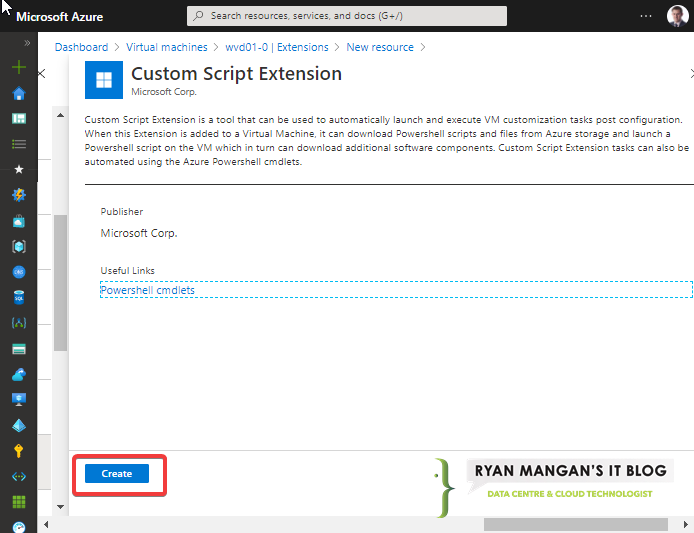Click the horizontal scrollbar thumb
This screenshot has width=694, height=533.
point(575,525)
